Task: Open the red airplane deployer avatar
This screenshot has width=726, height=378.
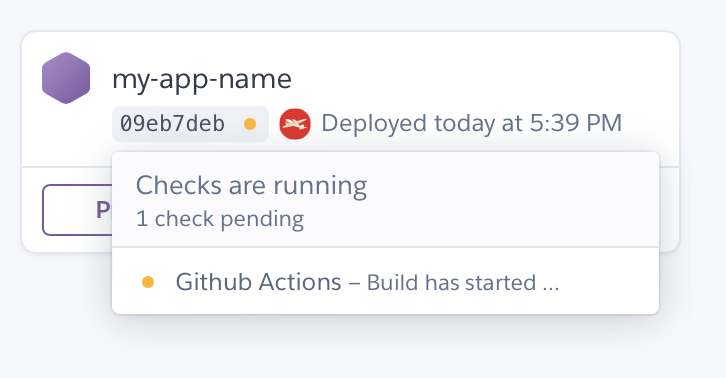Action: (295, 124)
